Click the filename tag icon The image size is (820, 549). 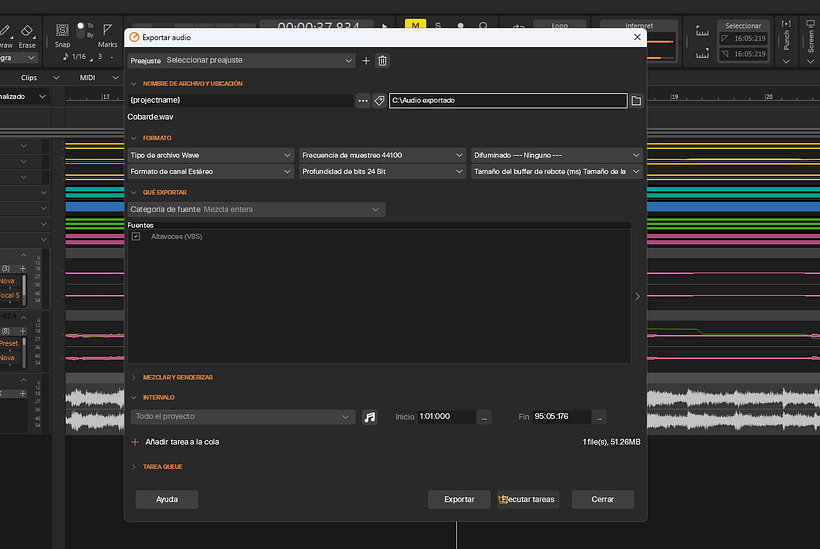(x=379, y=101)
